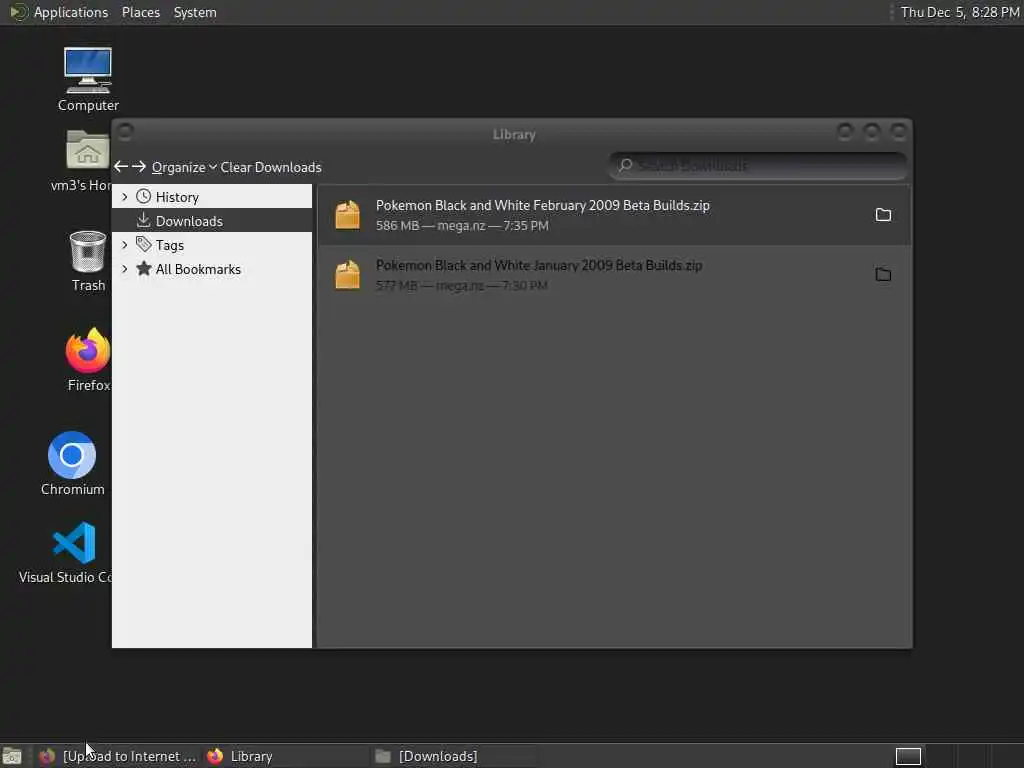This screenshot has width=1024, height=768.
Task: Launch Firefox from the desktop
Action: pos(88,360)
